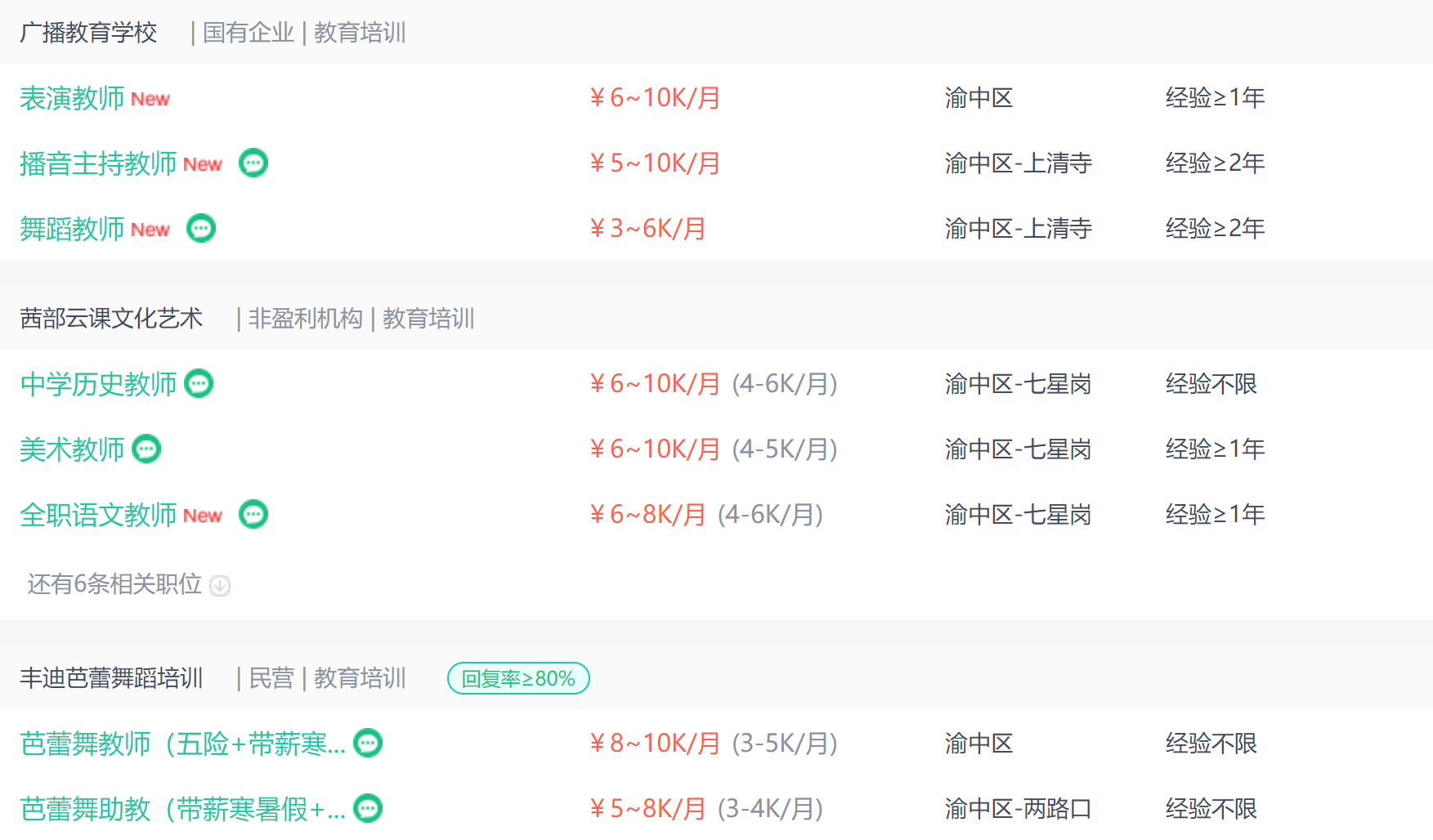Click the 回复率≥80% badge

(518, 678)
